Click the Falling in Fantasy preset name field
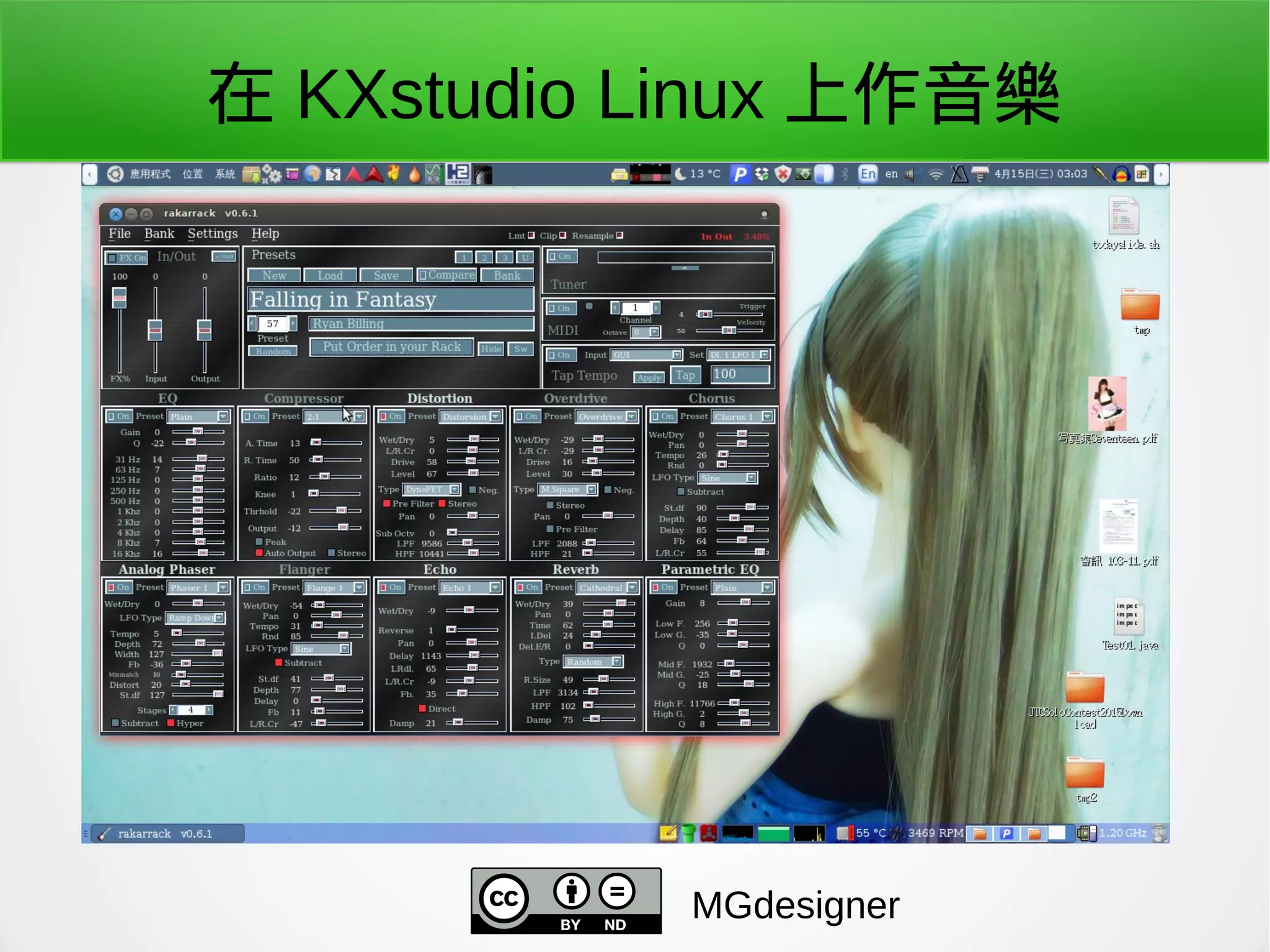The height and width of the screenshot is (952, 1270). click(x=391, y=300)
